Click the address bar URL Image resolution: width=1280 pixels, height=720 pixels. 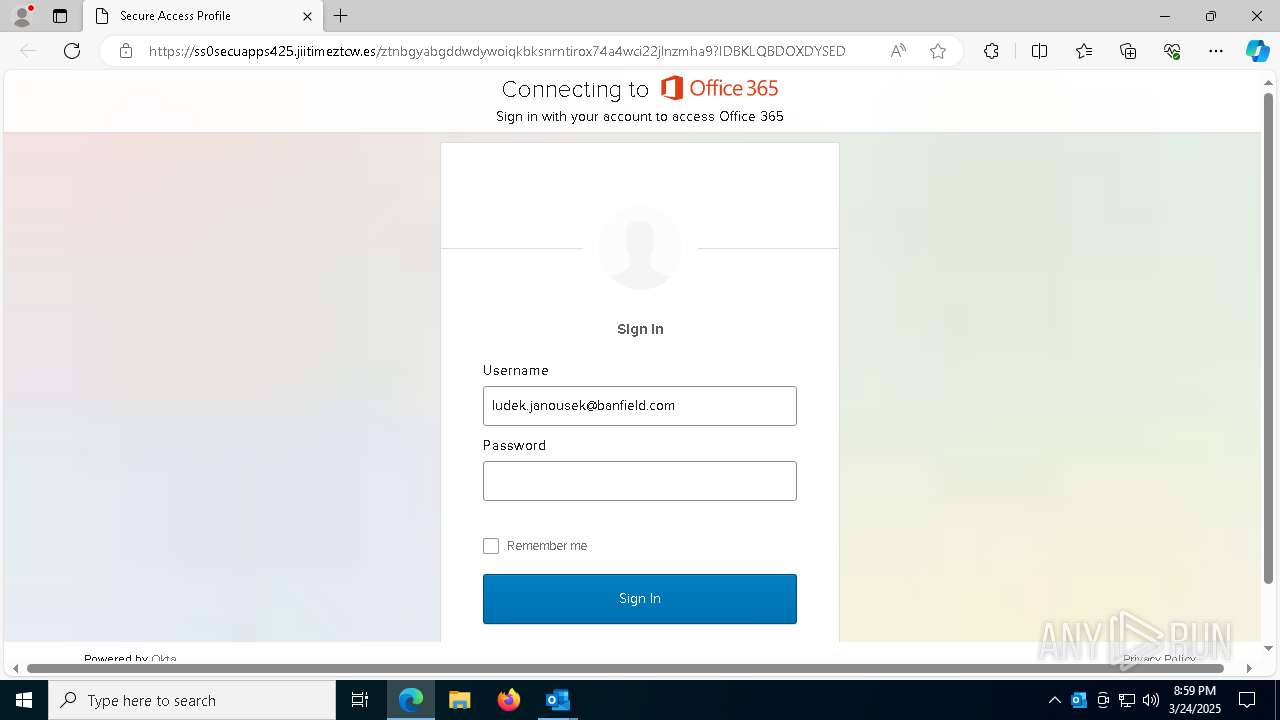pos(497,51)
